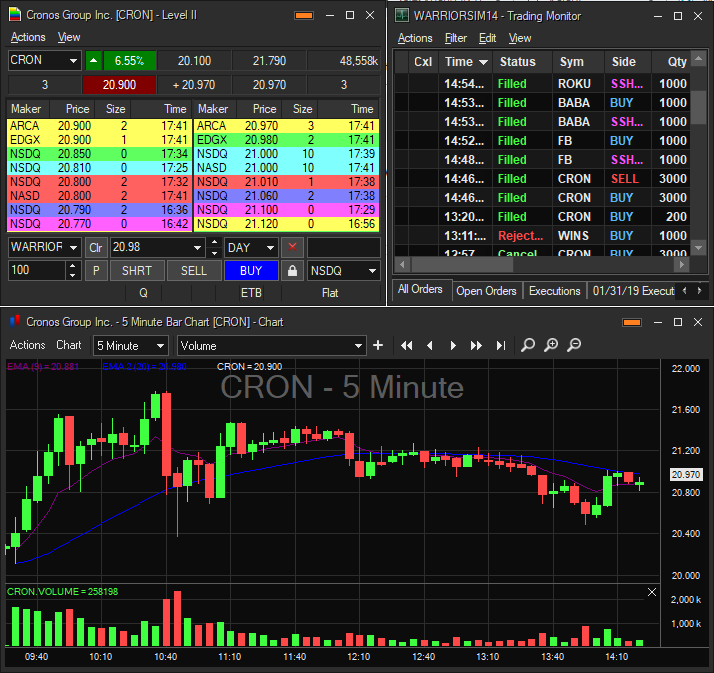Open Filter menu in Trading Monitor
This screenshot has width=714, height=673.
[455, 38]
